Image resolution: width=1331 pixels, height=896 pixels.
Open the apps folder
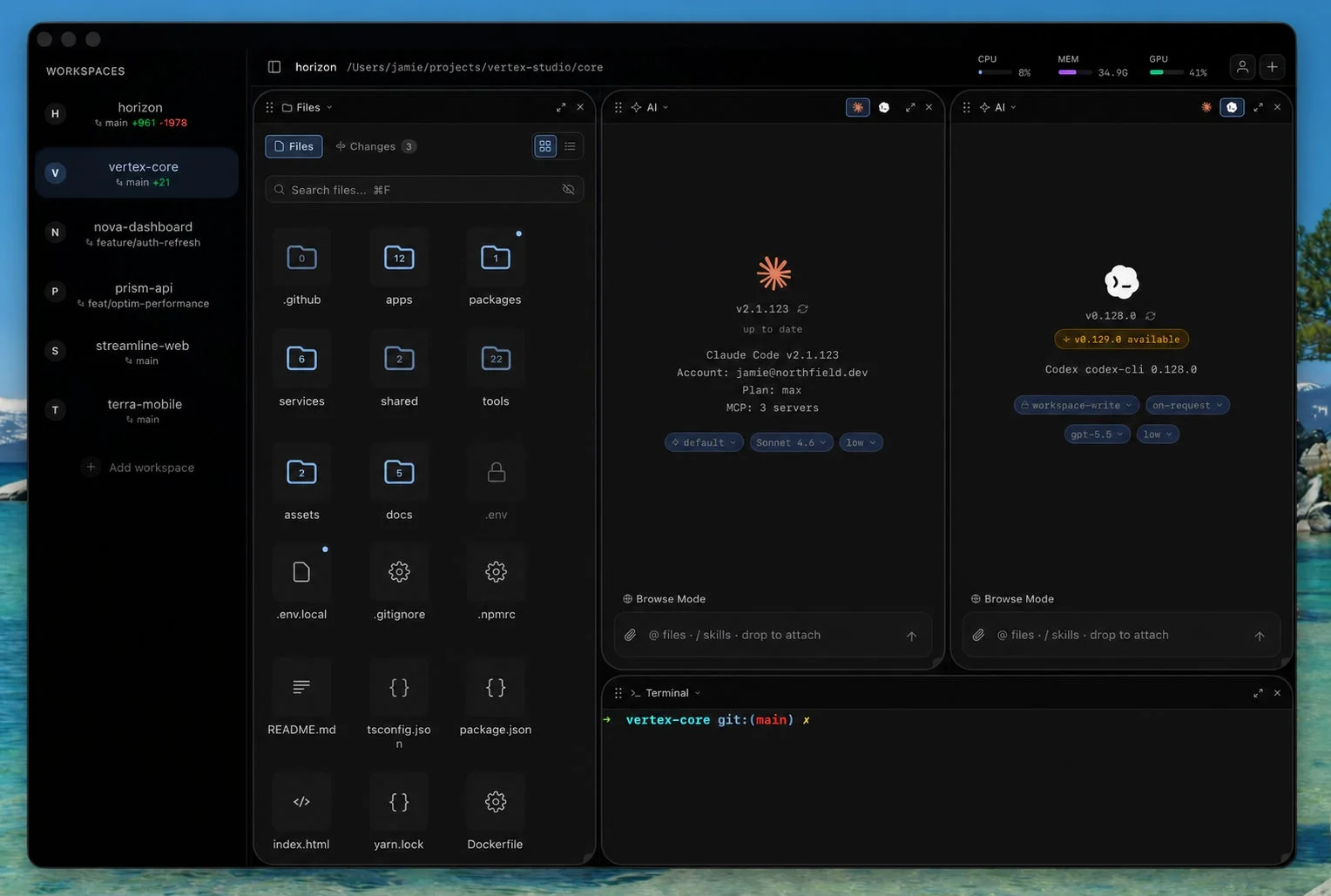pos(399,269)
